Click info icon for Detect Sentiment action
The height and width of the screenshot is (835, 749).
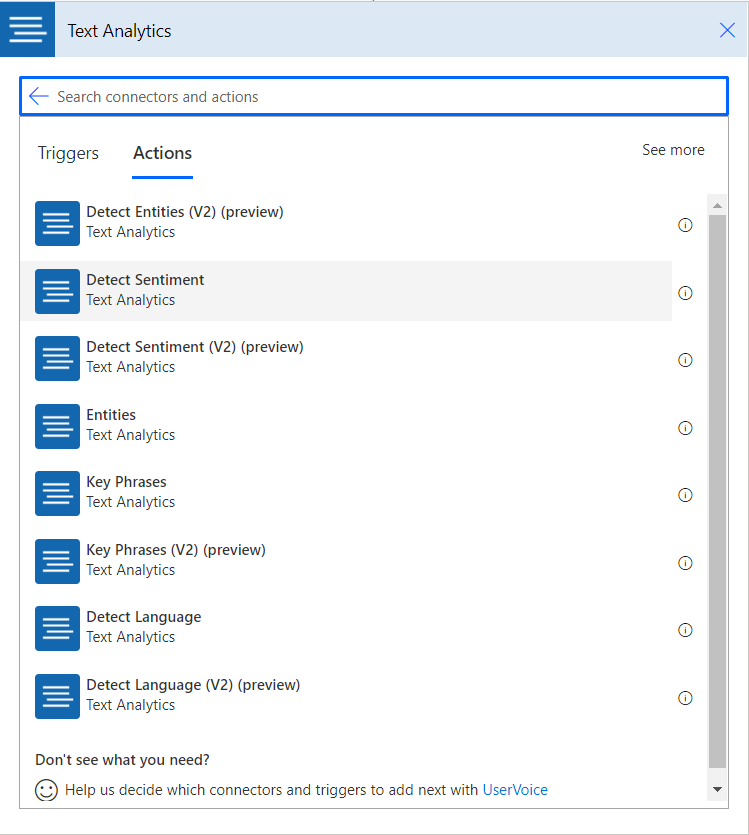click(x=685, y=293)
